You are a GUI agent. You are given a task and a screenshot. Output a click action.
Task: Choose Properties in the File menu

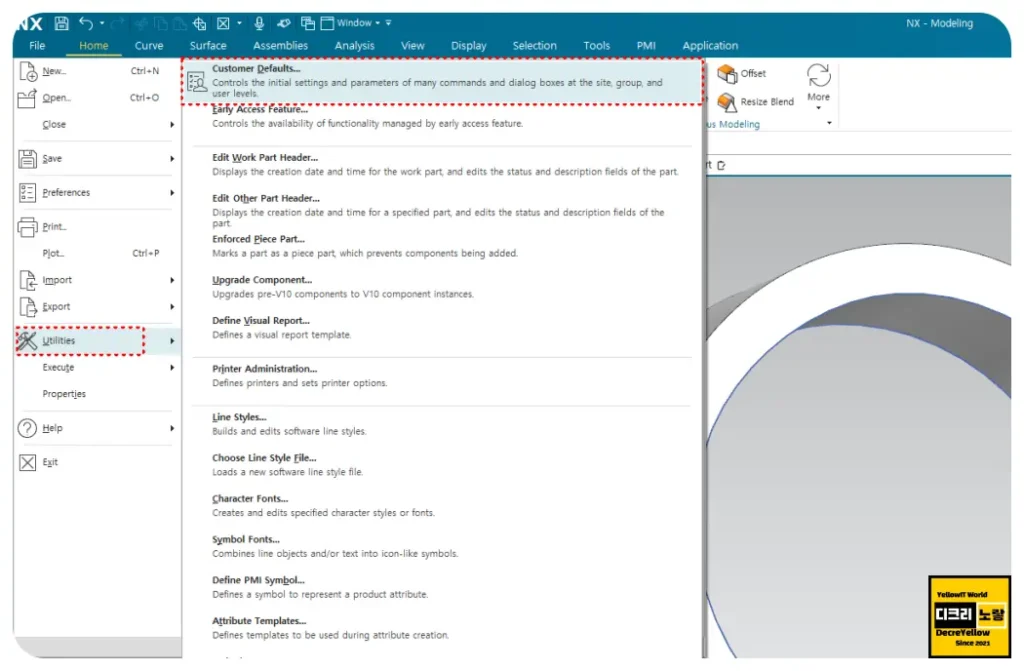pos(64,394)
